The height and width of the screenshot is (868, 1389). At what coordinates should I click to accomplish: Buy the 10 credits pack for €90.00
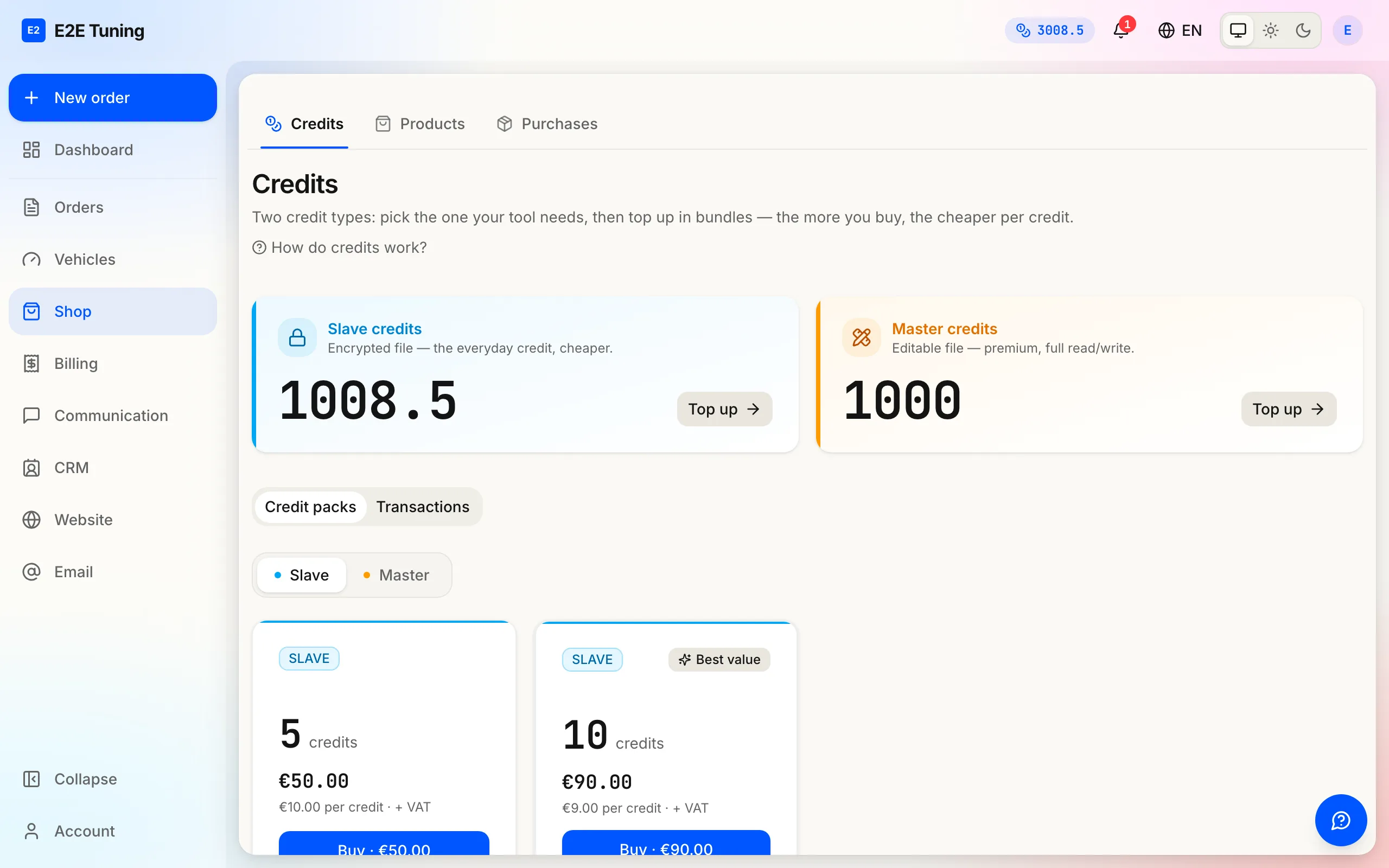click(x=666, y=843)
